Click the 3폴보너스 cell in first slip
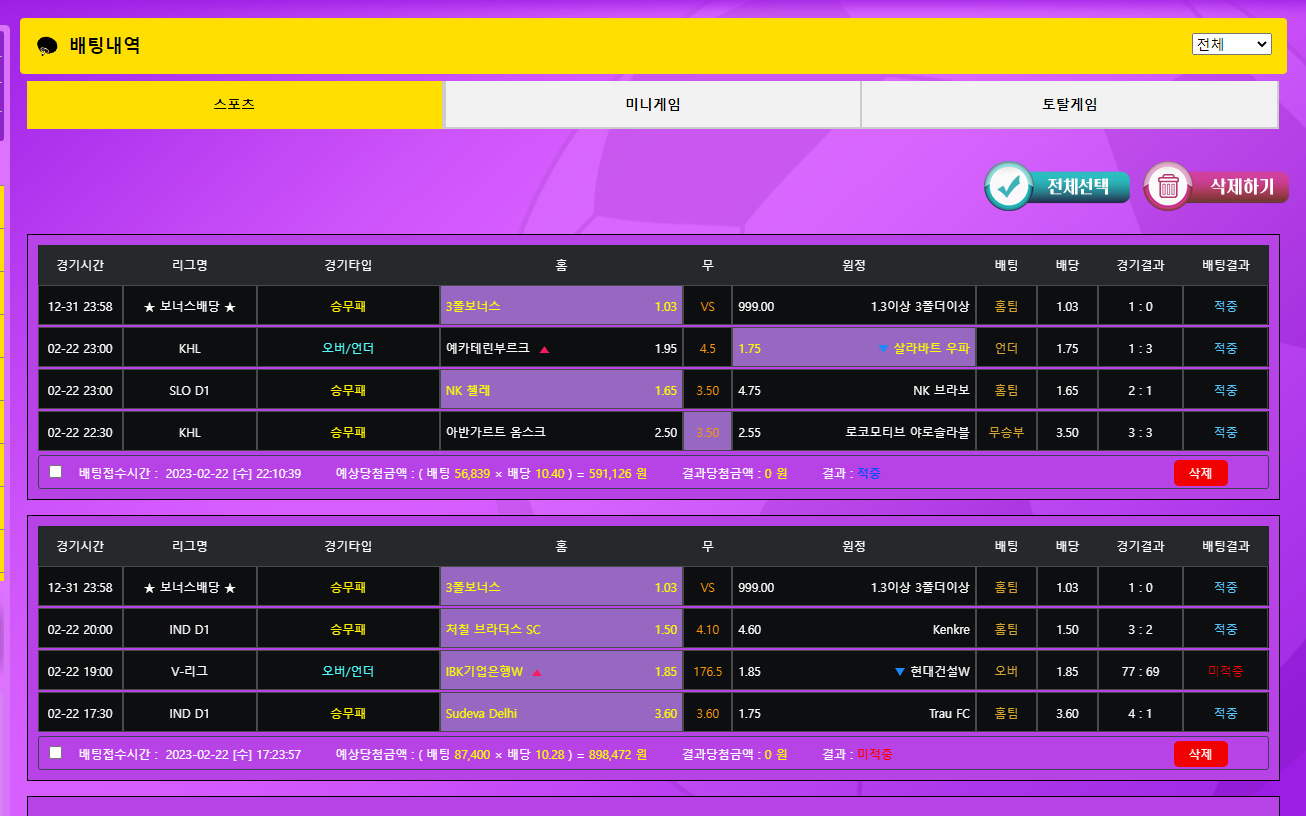Image resolution: width=1306 pixels, height=816 pixels. click(x=561, y=306)
